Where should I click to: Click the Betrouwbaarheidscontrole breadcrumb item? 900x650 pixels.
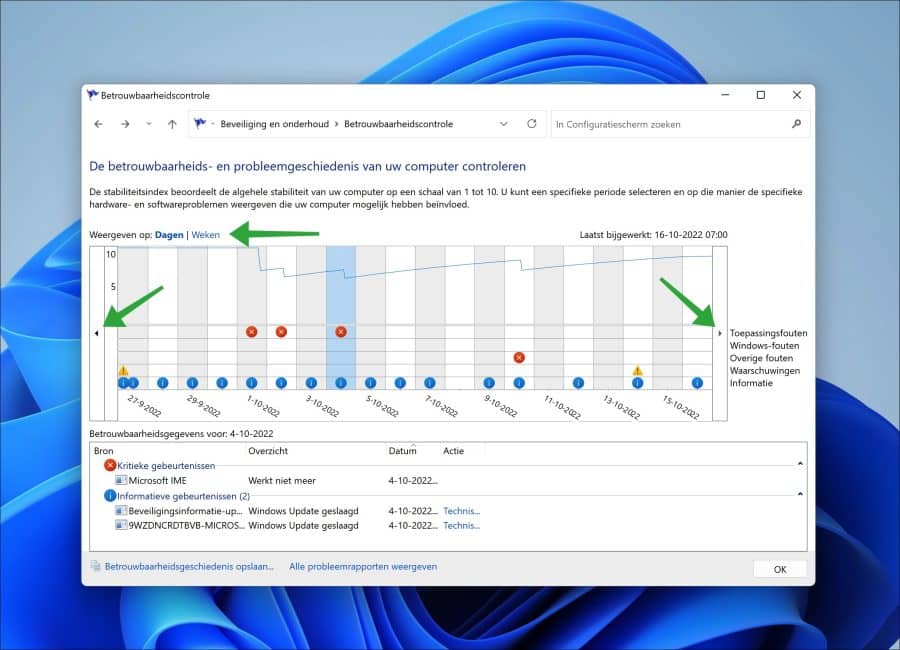coord(398,124)
